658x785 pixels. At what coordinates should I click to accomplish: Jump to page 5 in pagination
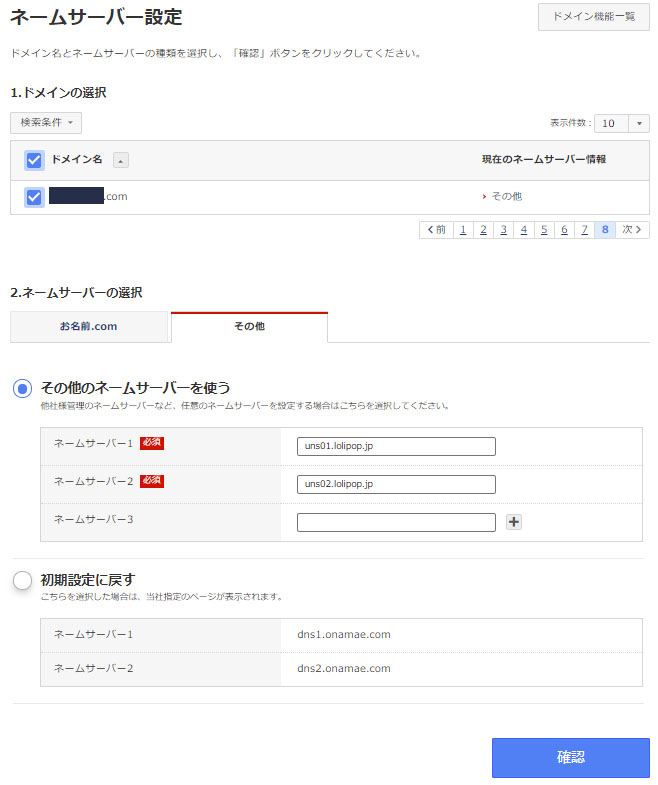click(x=543, y=230)
